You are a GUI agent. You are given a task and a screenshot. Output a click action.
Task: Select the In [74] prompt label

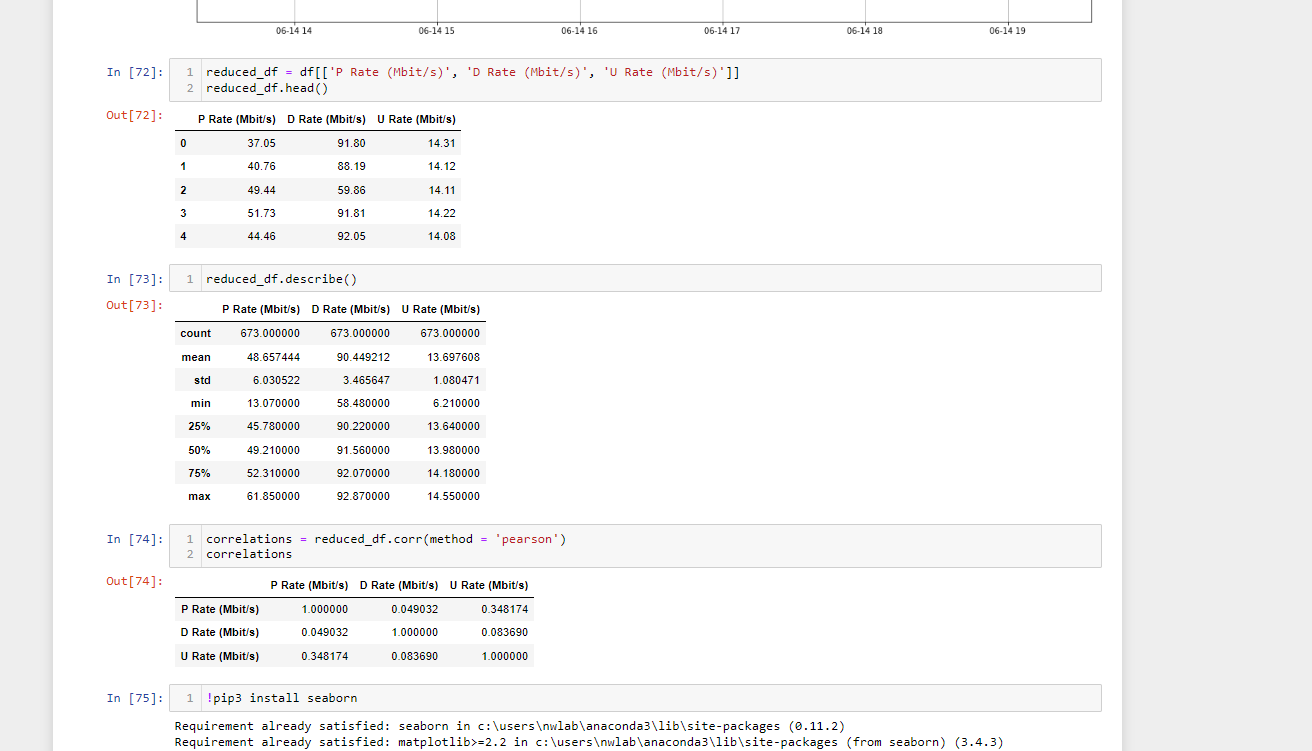(x=135, y=539)
